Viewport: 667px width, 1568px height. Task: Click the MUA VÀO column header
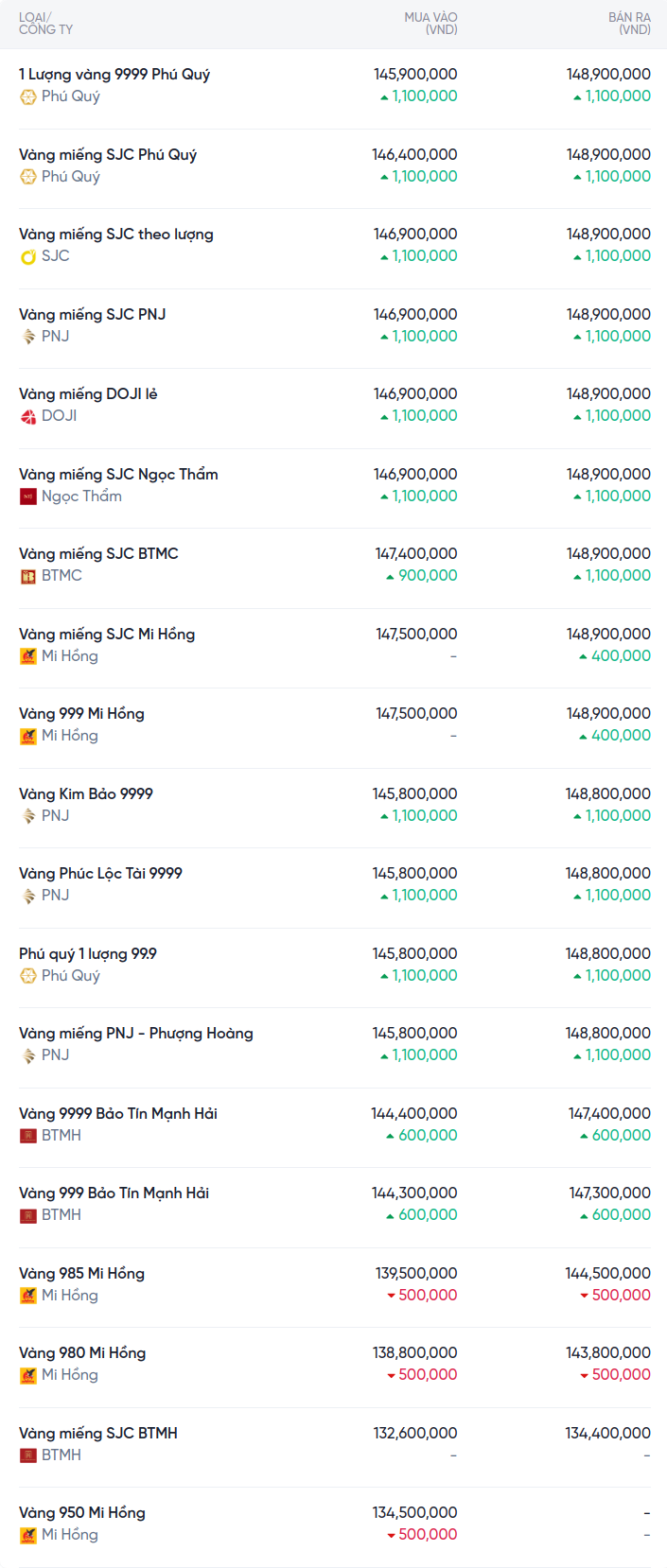coord(430,24)
